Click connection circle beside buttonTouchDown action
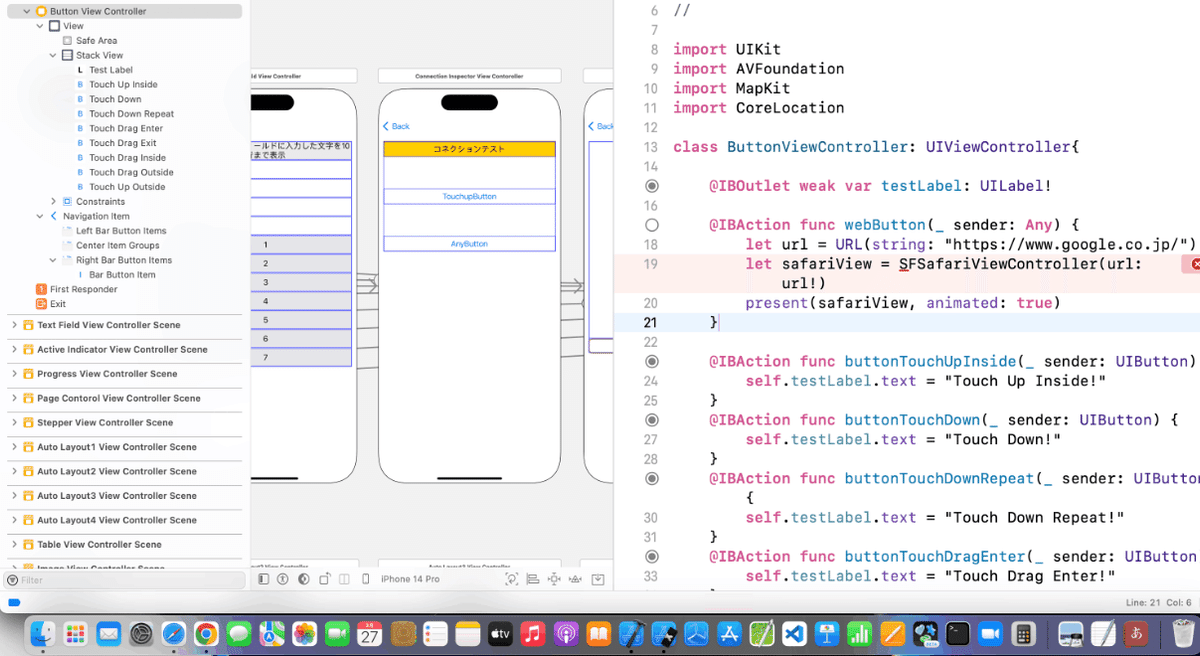 tap(652, 420)
